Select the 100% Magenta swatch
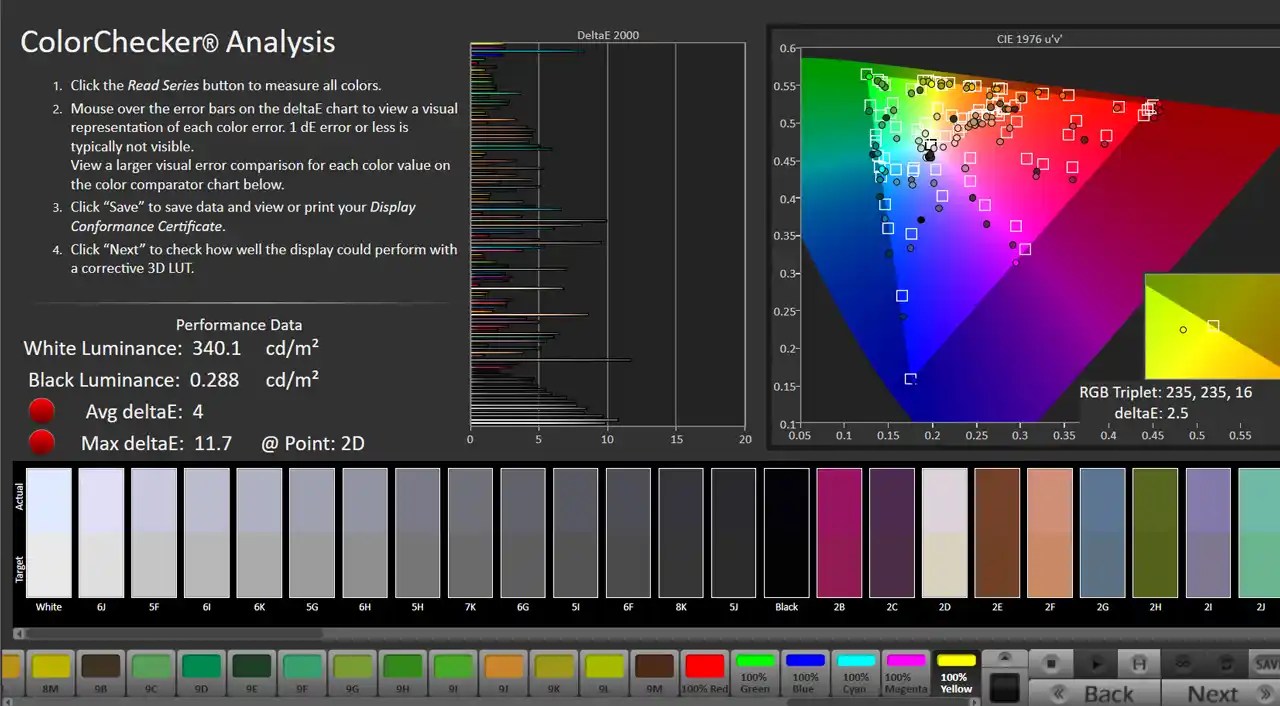1280x706 pixels. click(x=906, y=672)
